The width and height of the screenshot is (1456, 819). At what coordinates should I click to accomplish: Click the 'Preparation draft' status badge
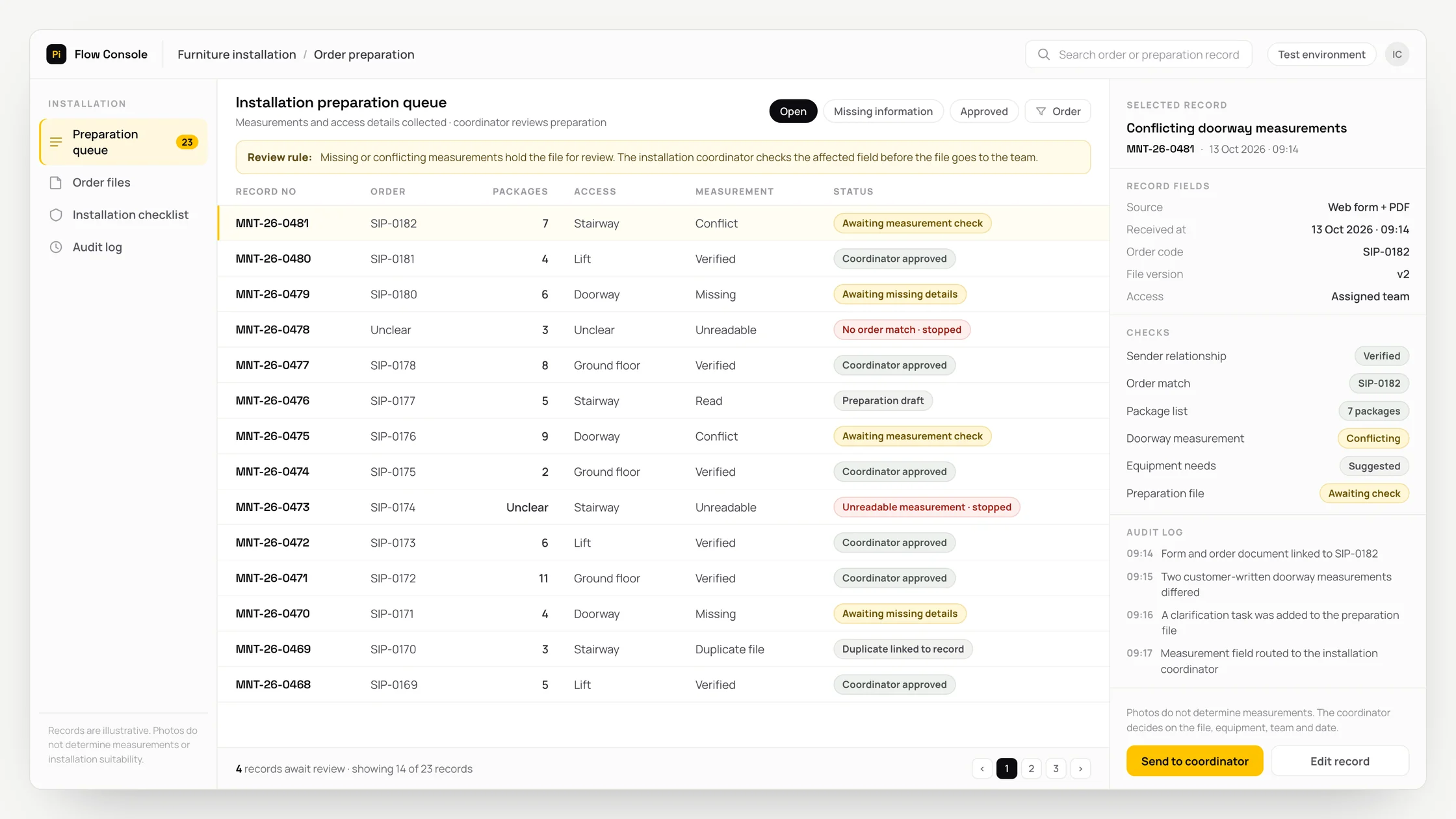click(883, 400)
